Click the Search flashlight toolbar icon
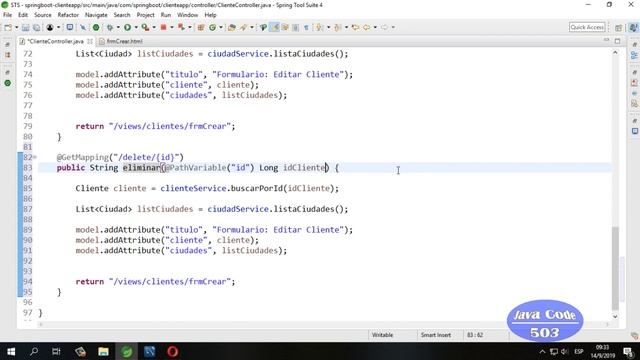 [x=244, y=27]
